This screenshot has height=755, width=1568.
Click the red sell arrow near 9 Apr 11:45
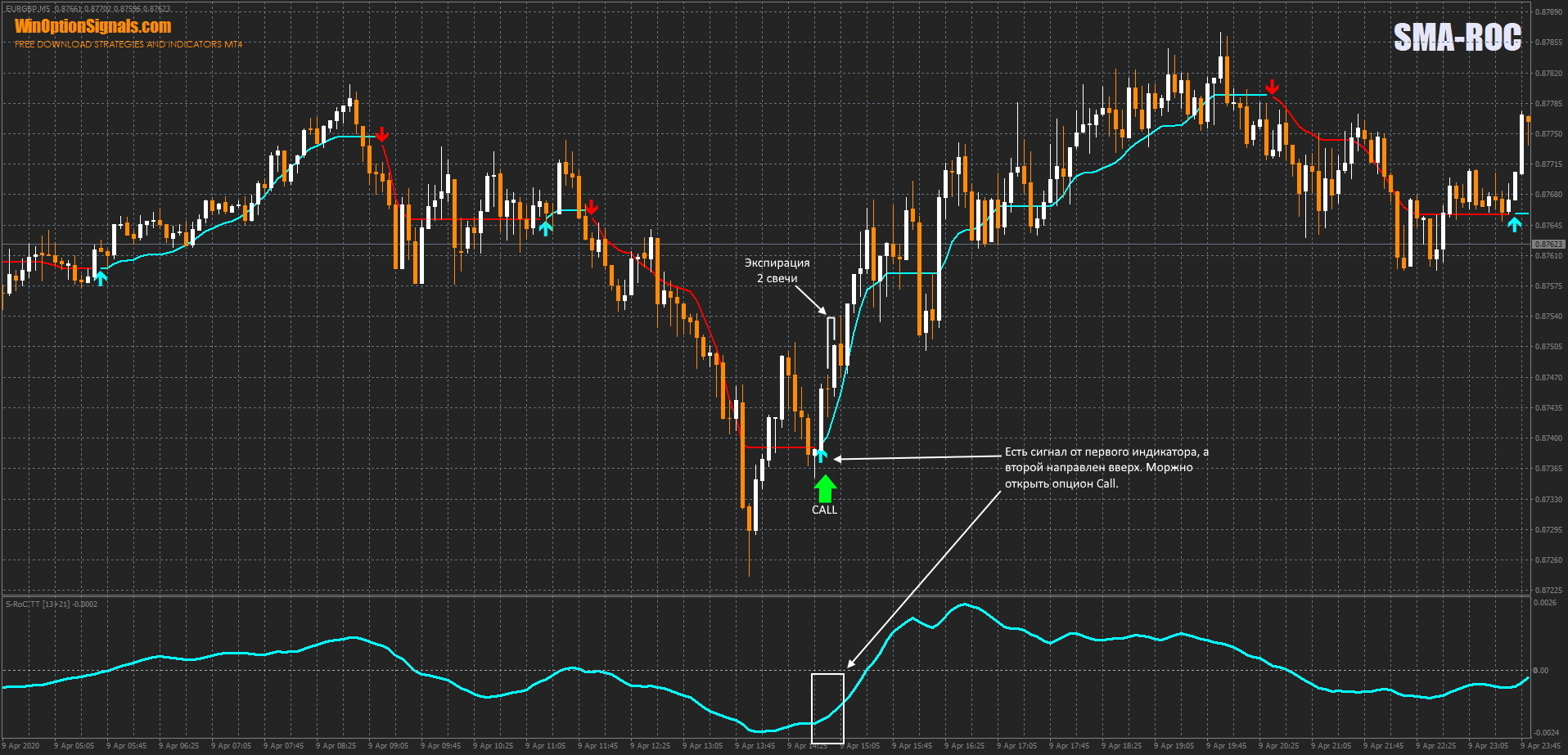tap(591, 207)
